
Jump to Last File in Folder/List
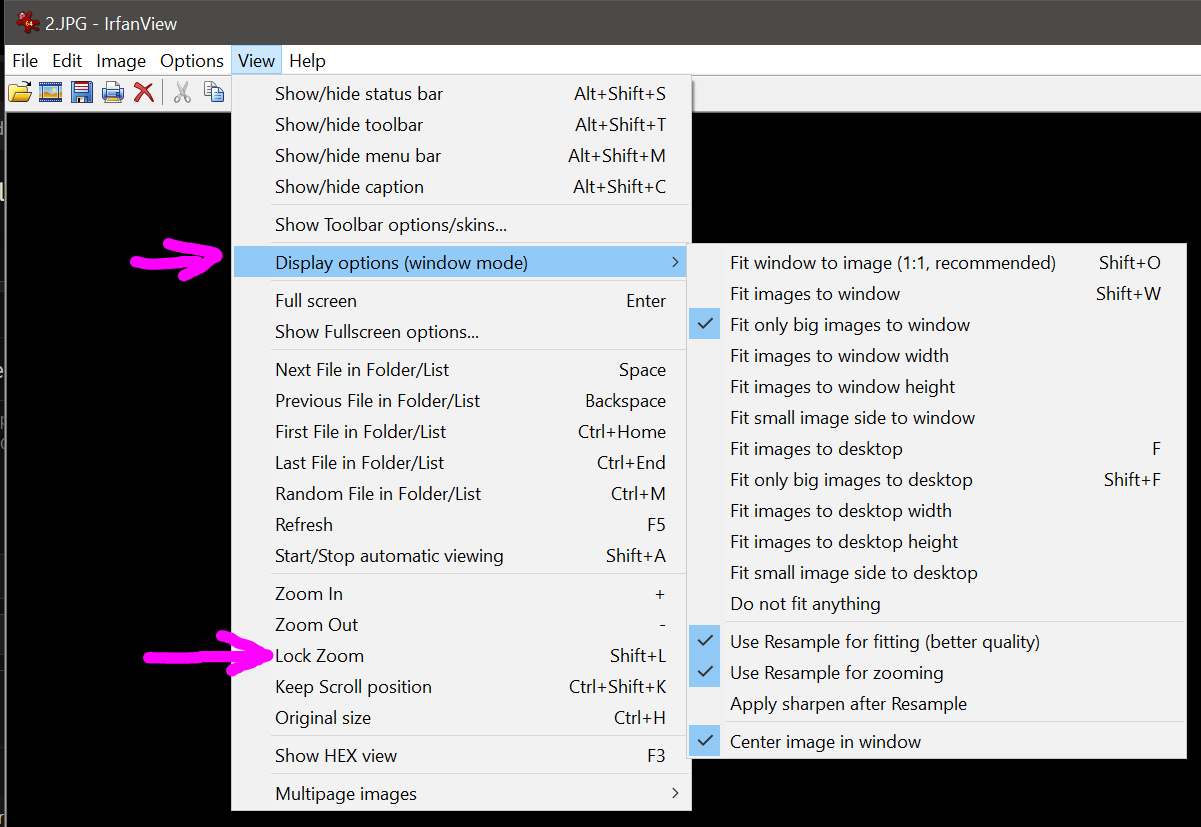point(461,463)
